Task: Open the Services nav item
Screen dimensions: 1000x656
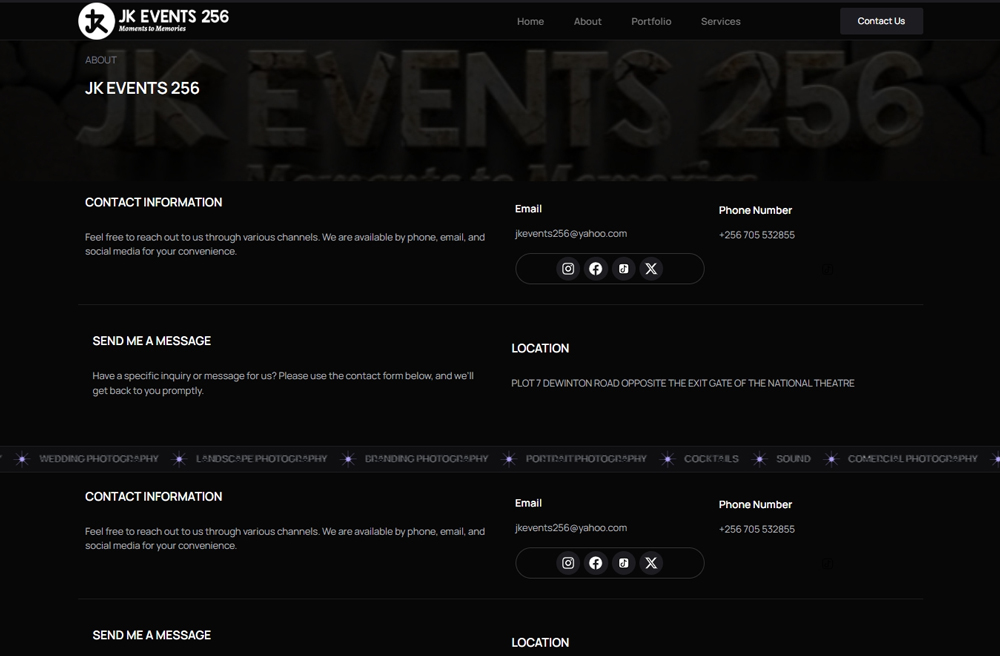Action: [721, 21]
